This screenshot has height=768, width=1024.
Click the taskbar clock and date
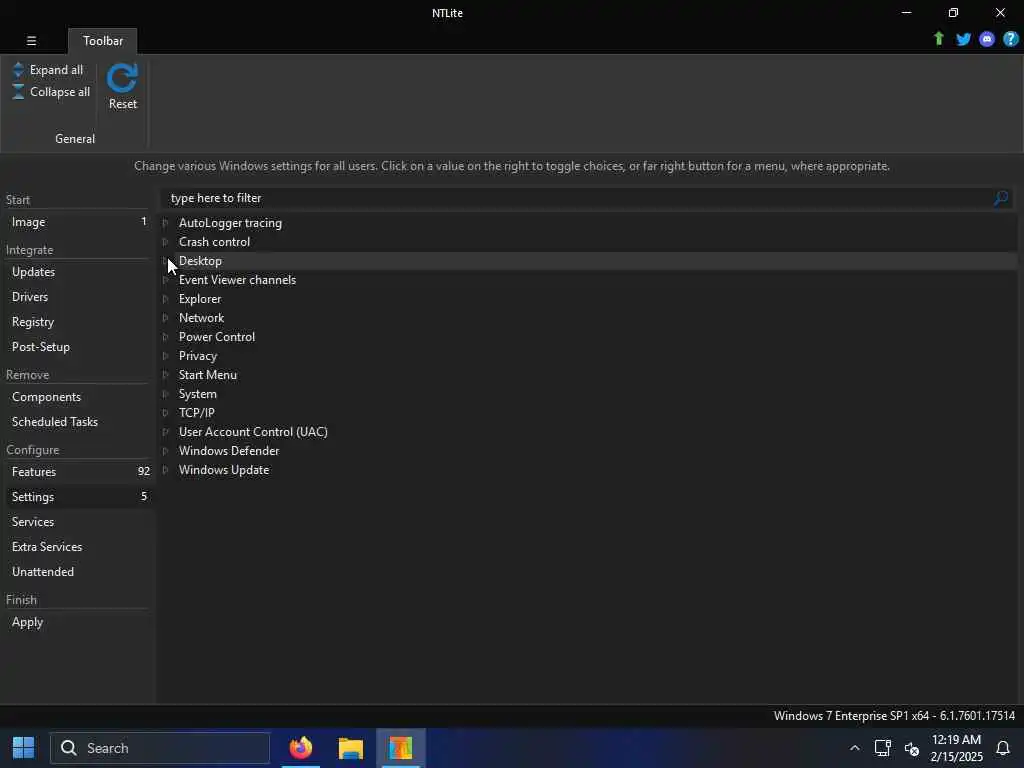tap(956, 748)
